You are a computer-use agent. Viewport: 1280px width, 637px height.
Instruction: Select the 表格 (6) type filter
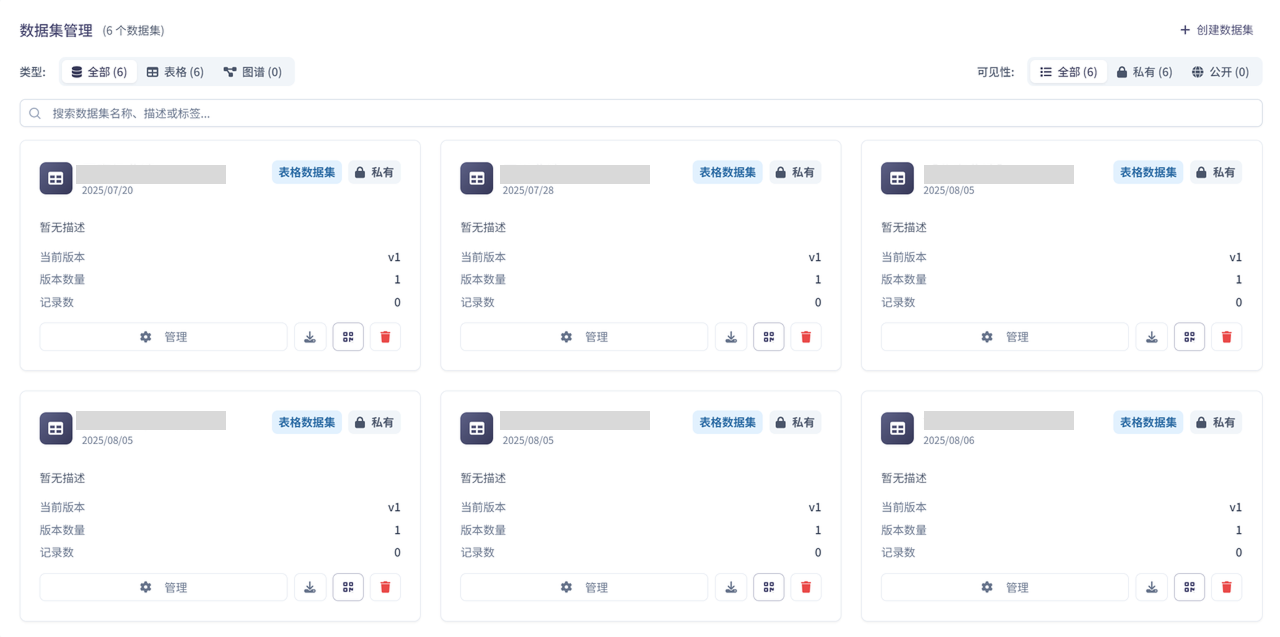174,71
